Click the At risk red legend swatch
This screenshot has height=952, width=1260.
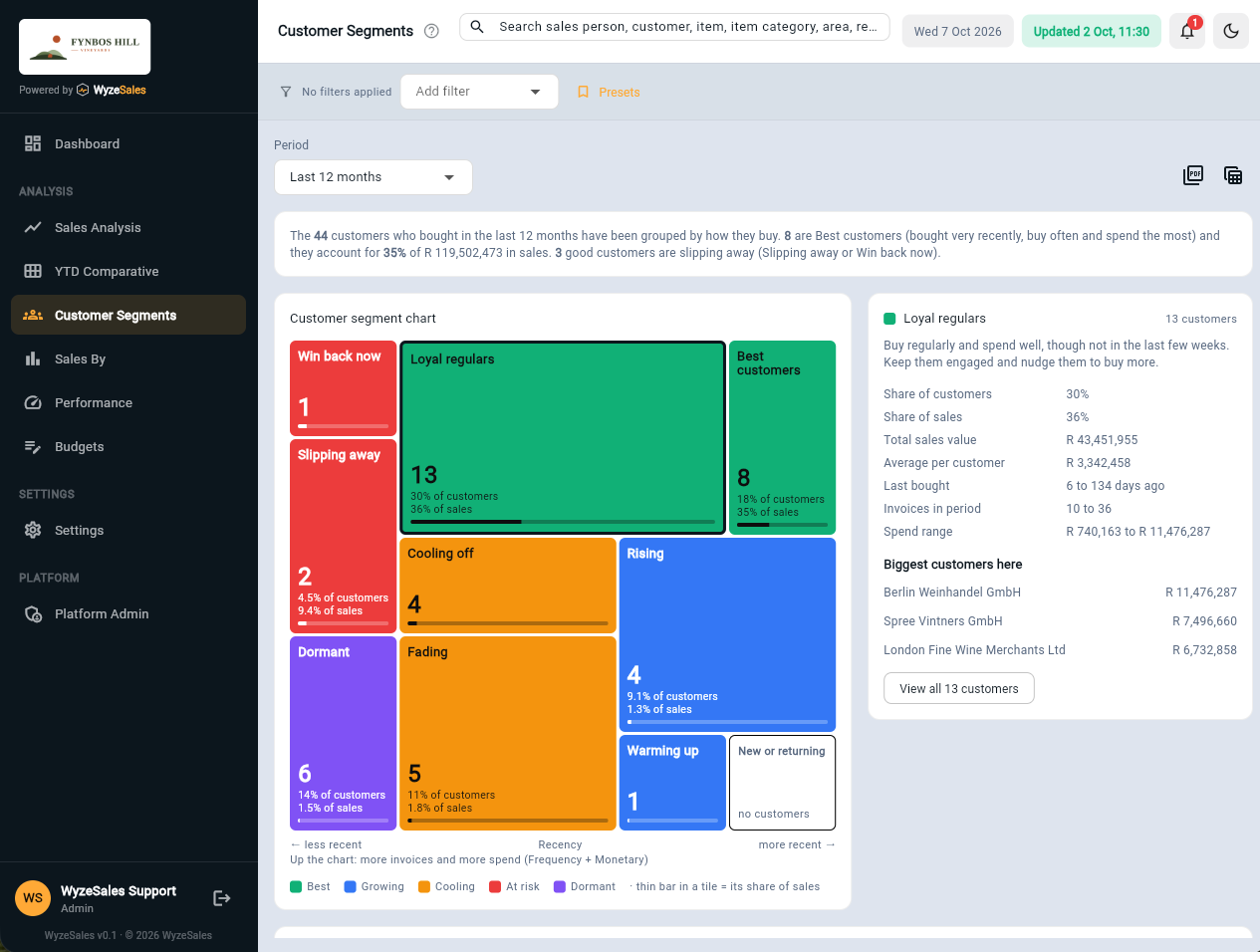tap(495, 886)
